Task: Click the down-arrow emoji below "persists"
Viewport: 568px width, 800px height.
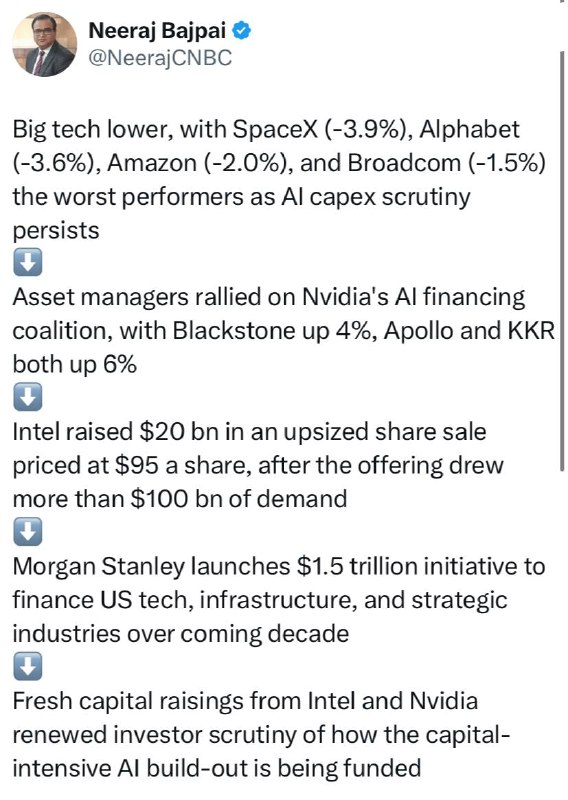Action: point(28,263)
